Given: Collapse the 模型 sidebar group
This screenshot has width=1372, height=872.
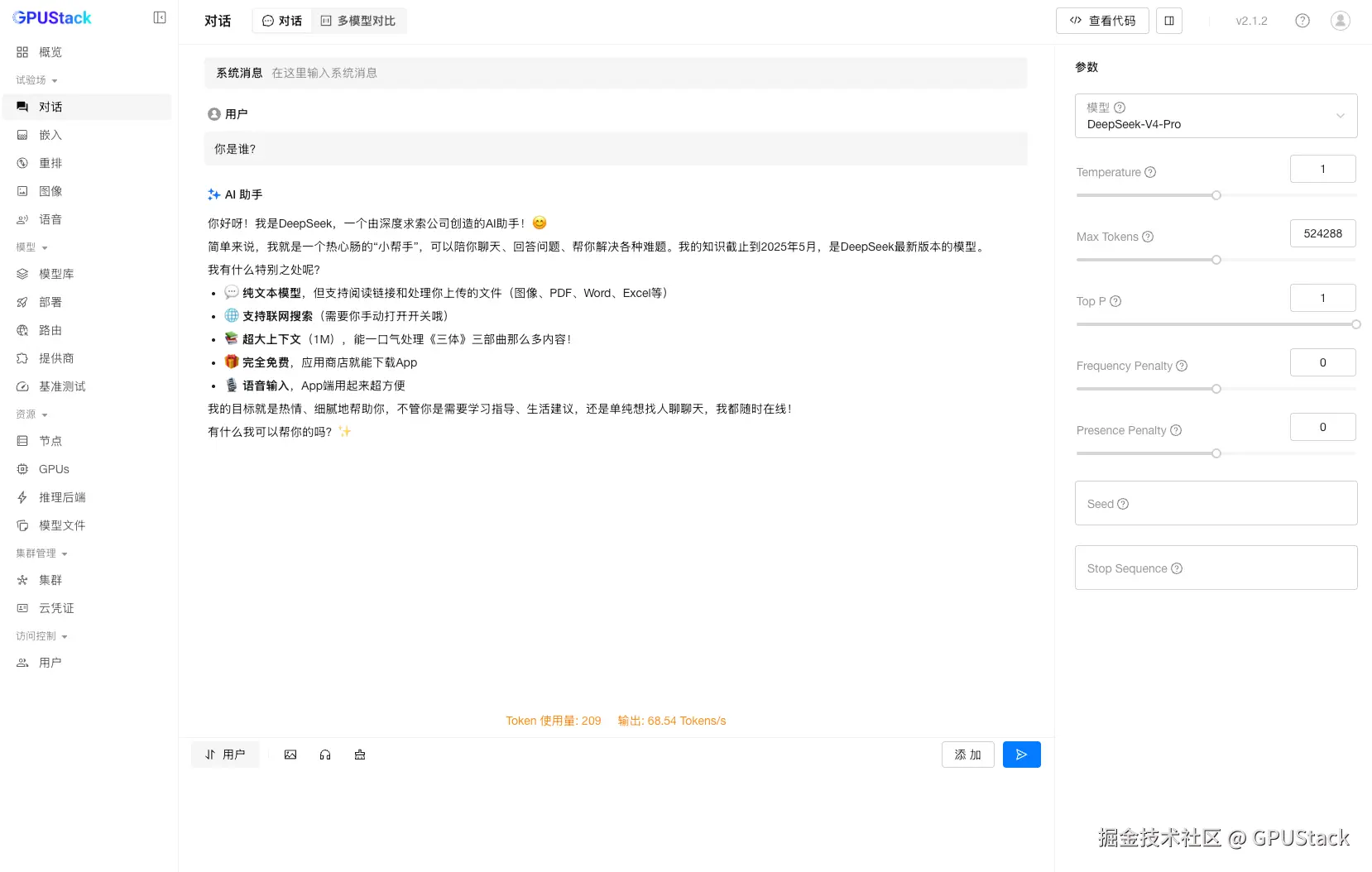Looking at the screenshot, I should [x=32, y=247].
